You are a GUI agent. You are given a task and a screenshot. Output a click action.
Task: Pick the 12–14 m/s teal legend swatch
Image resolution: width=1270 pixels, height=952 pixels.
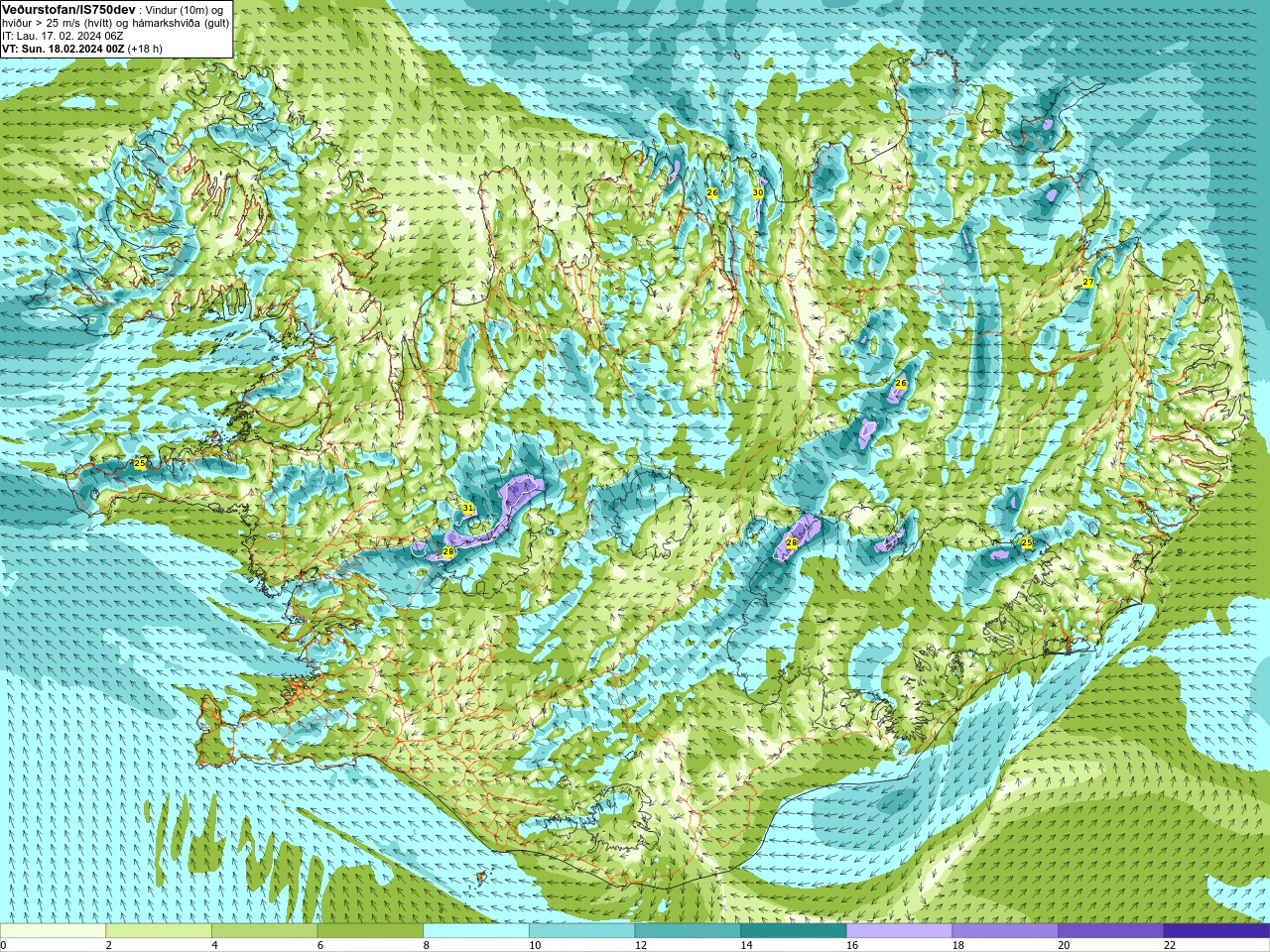(x=688, y=931)
